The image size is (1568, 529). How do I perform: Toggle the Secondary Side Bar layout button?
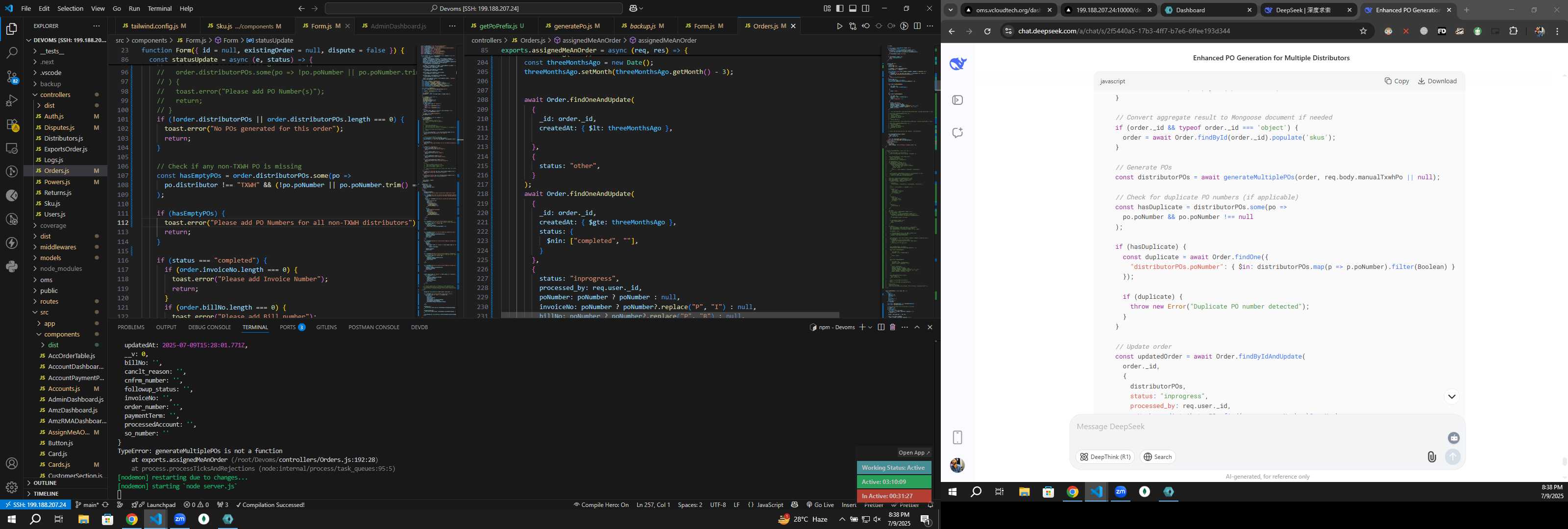click(865, 8)
